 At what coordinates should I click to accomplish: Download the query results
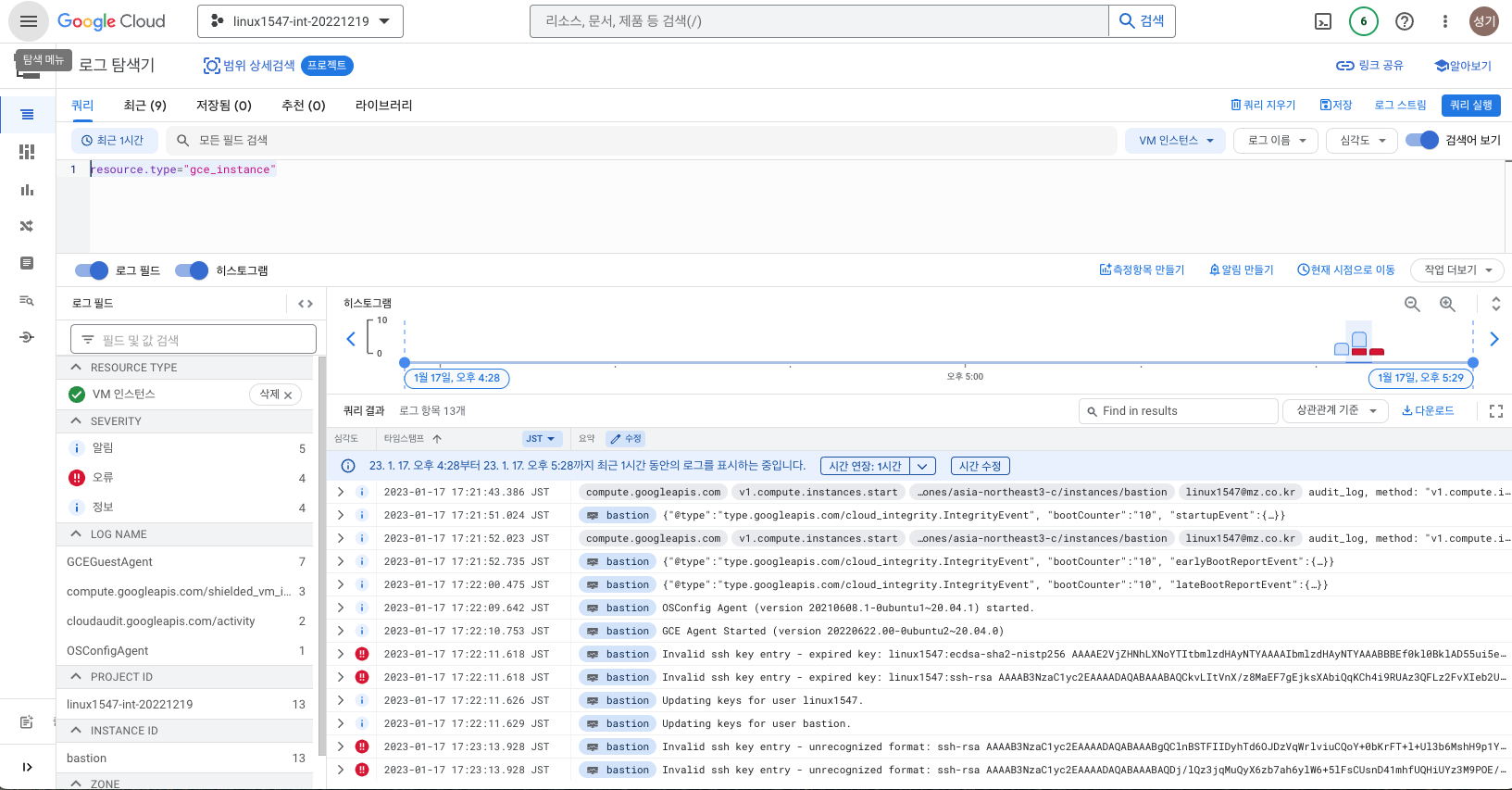coord(1428,410)
